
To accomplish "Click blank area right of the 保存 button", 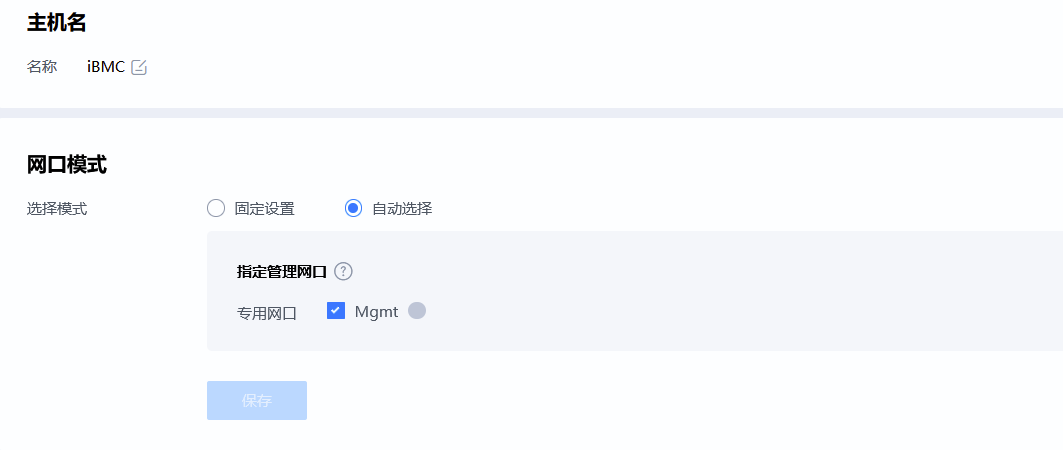I will (x=600, y=400).
